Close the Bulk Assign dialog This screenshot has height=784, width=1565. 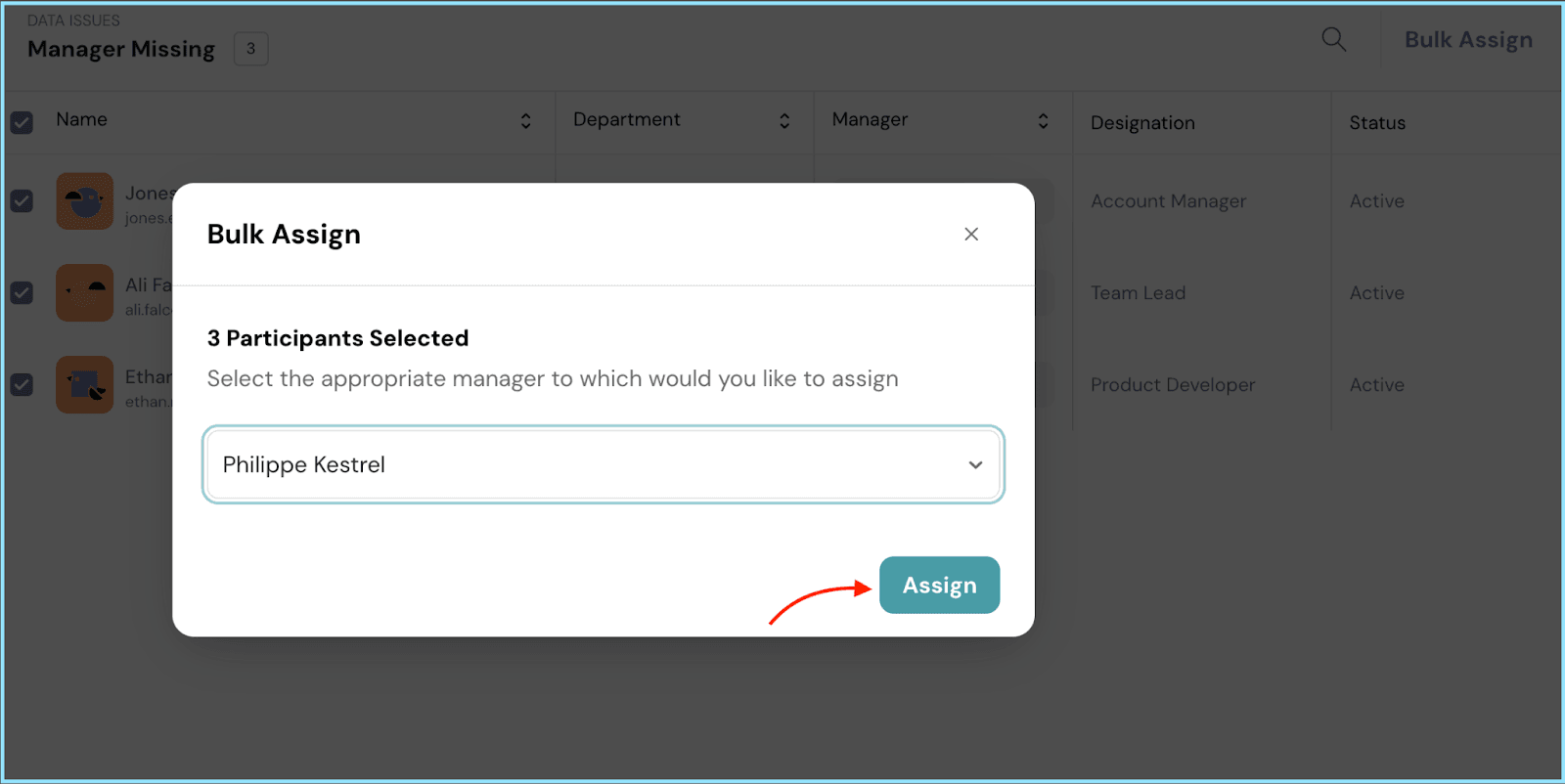pos(970,235)
